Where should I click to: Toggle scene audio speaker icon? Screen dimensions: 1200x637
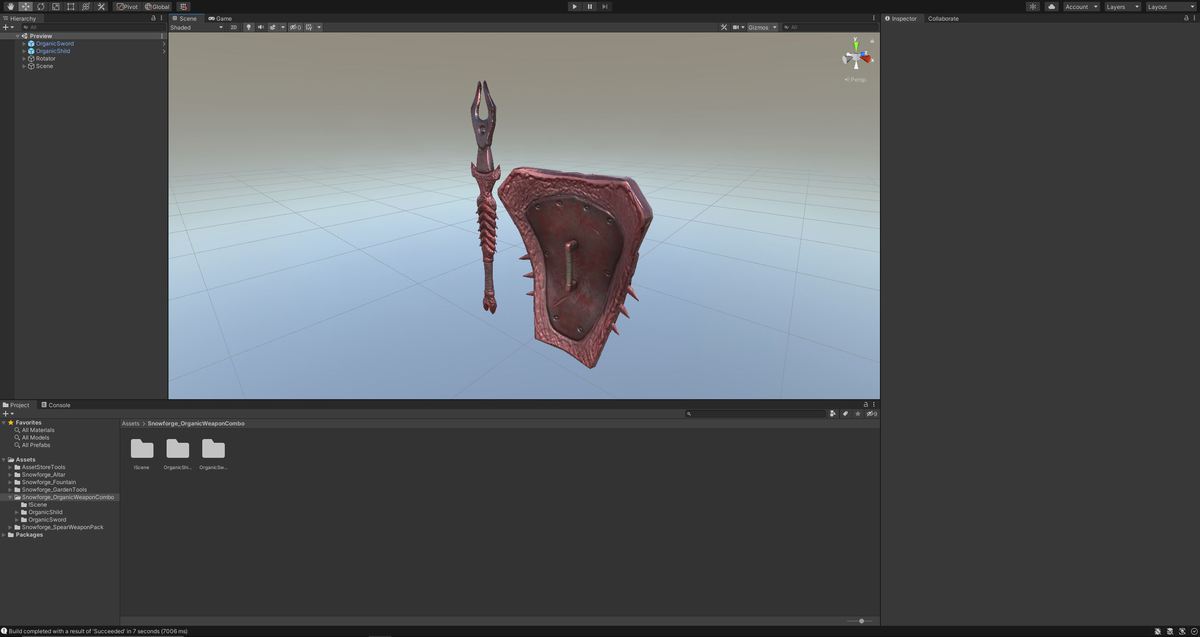click(x=260, y=27)
